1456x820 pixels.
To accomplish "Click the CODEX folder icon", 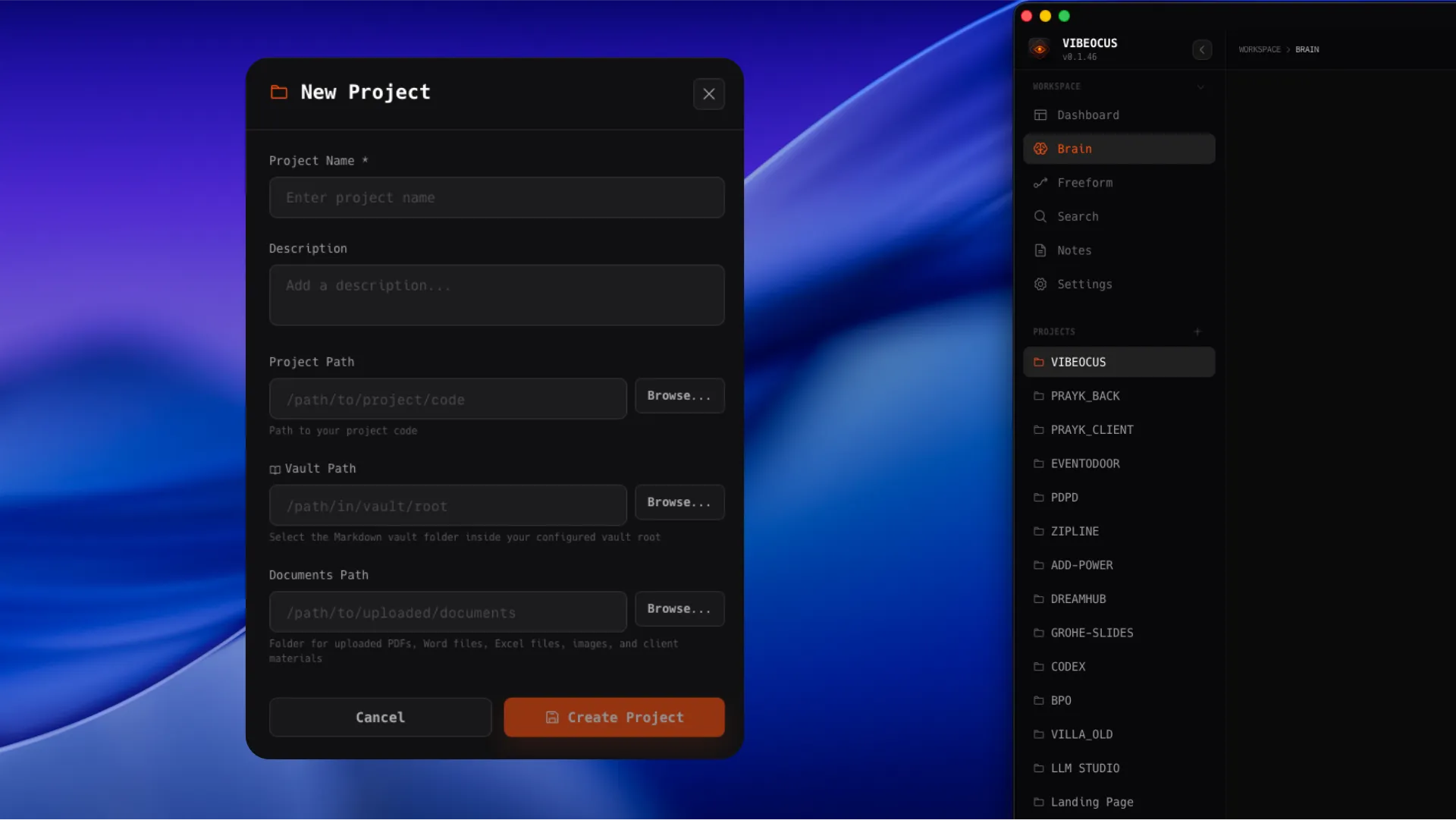I will [x=1039, y=667].
